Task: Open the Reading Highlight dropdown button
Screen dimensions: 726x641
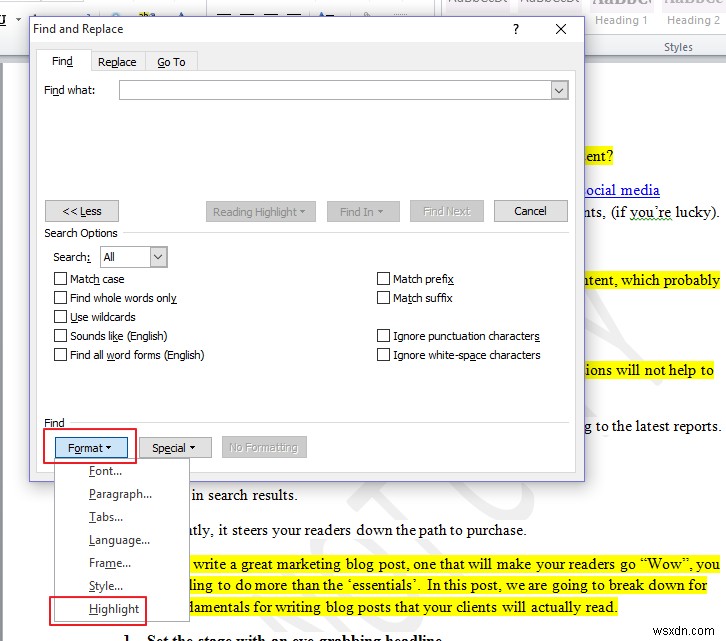Action: [261, 212]
